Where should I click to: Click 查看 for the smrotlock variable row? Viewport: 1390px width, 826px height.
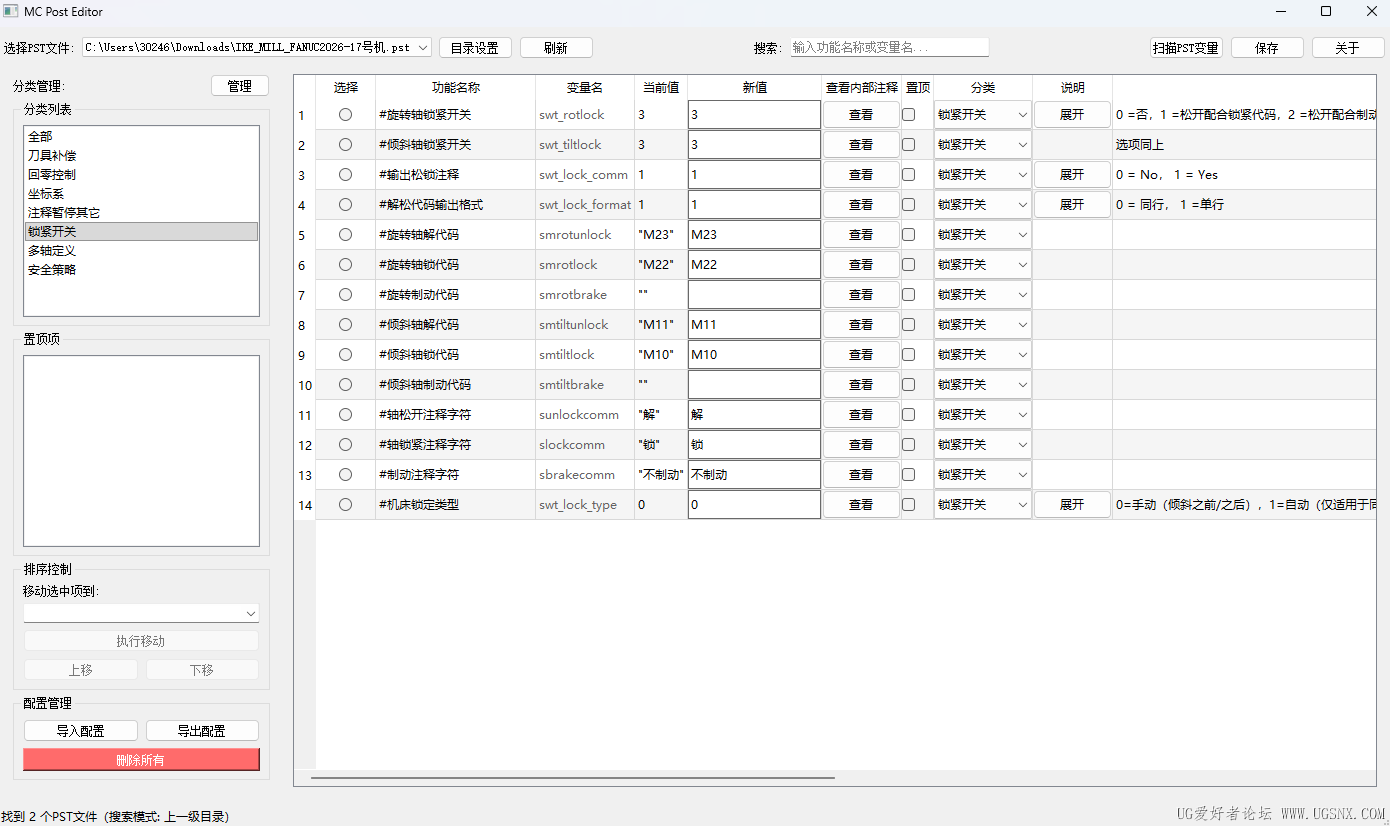[x=860, y=264]
